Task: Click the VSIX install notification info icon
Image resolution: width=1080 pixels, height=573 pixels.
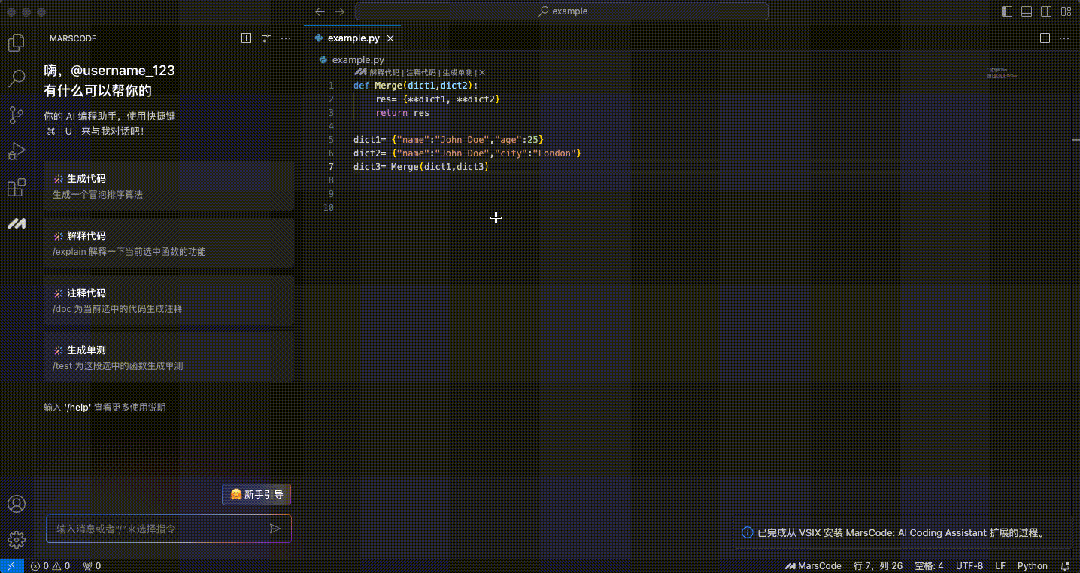Action: point(747,532)
